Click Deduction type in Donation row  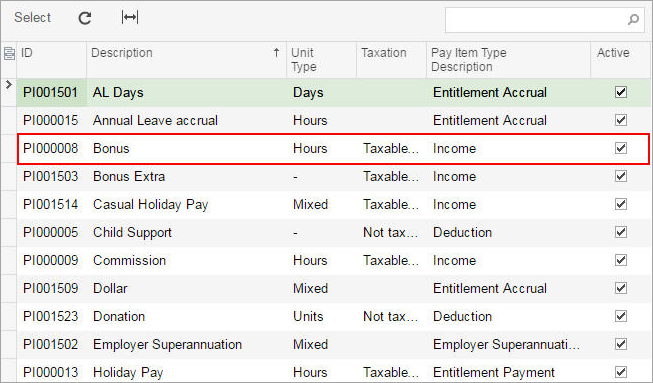pos(463,316)
